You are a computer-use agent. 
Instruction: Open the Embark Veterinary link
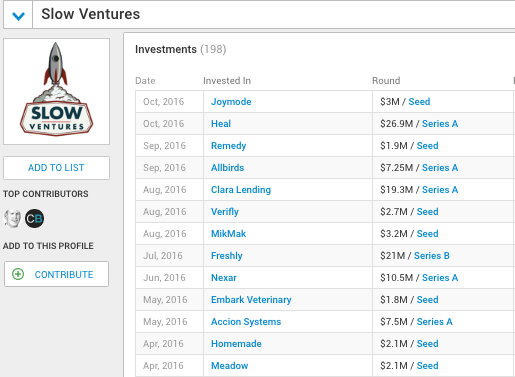251,300
